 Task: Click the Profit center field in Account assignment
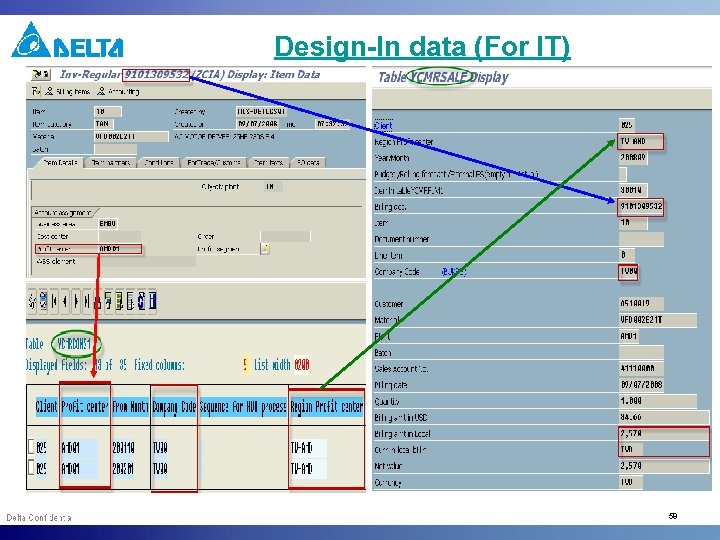point(120,248)
